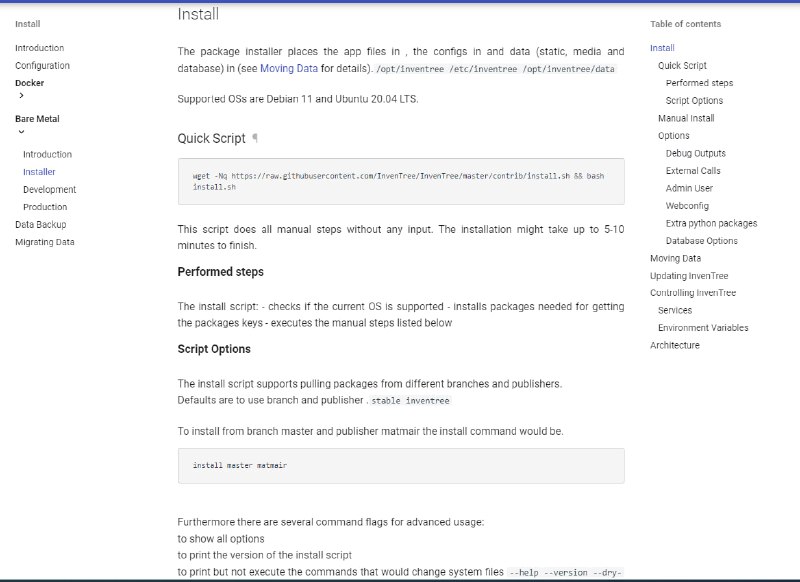Expand the Docker section chevron
Image resolution: width=800 pixels, height=582 pixels.
pos(21,96)
